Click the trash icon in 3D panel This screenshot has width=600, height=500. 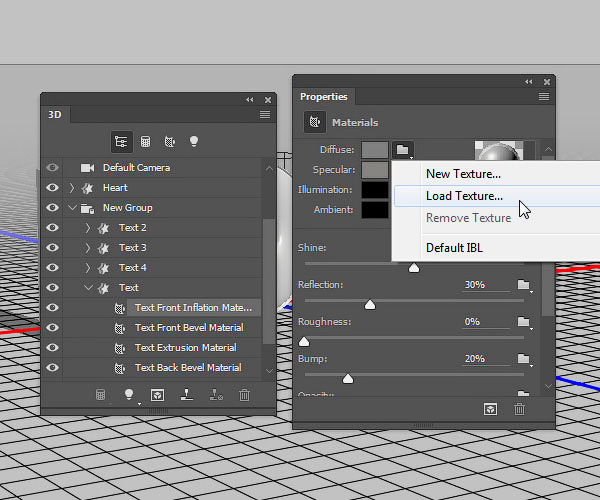[245, 395]
